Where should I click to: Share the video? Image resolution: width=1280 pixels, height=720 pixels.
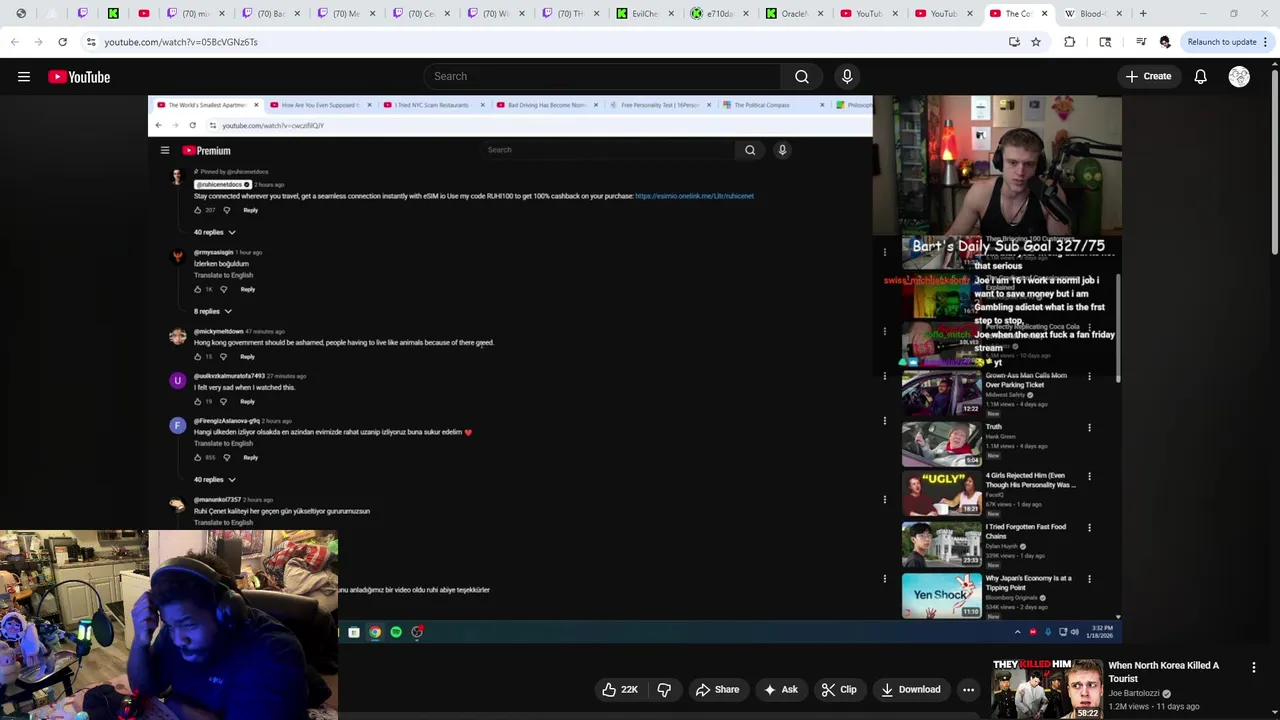pos(717,689)
